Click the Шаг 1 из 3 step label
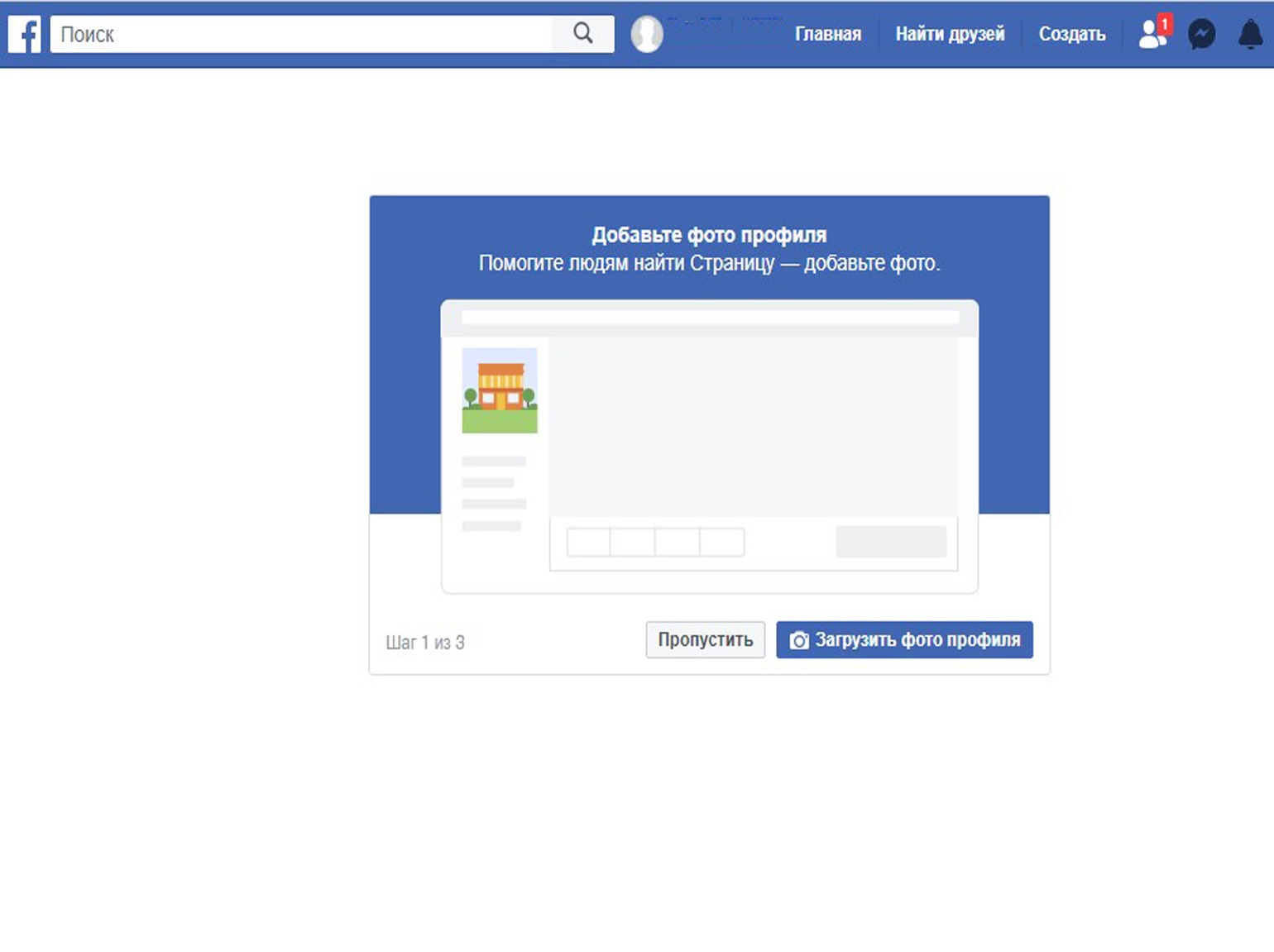This screenshot has width=1274, height=952. (x=425, y=643)
